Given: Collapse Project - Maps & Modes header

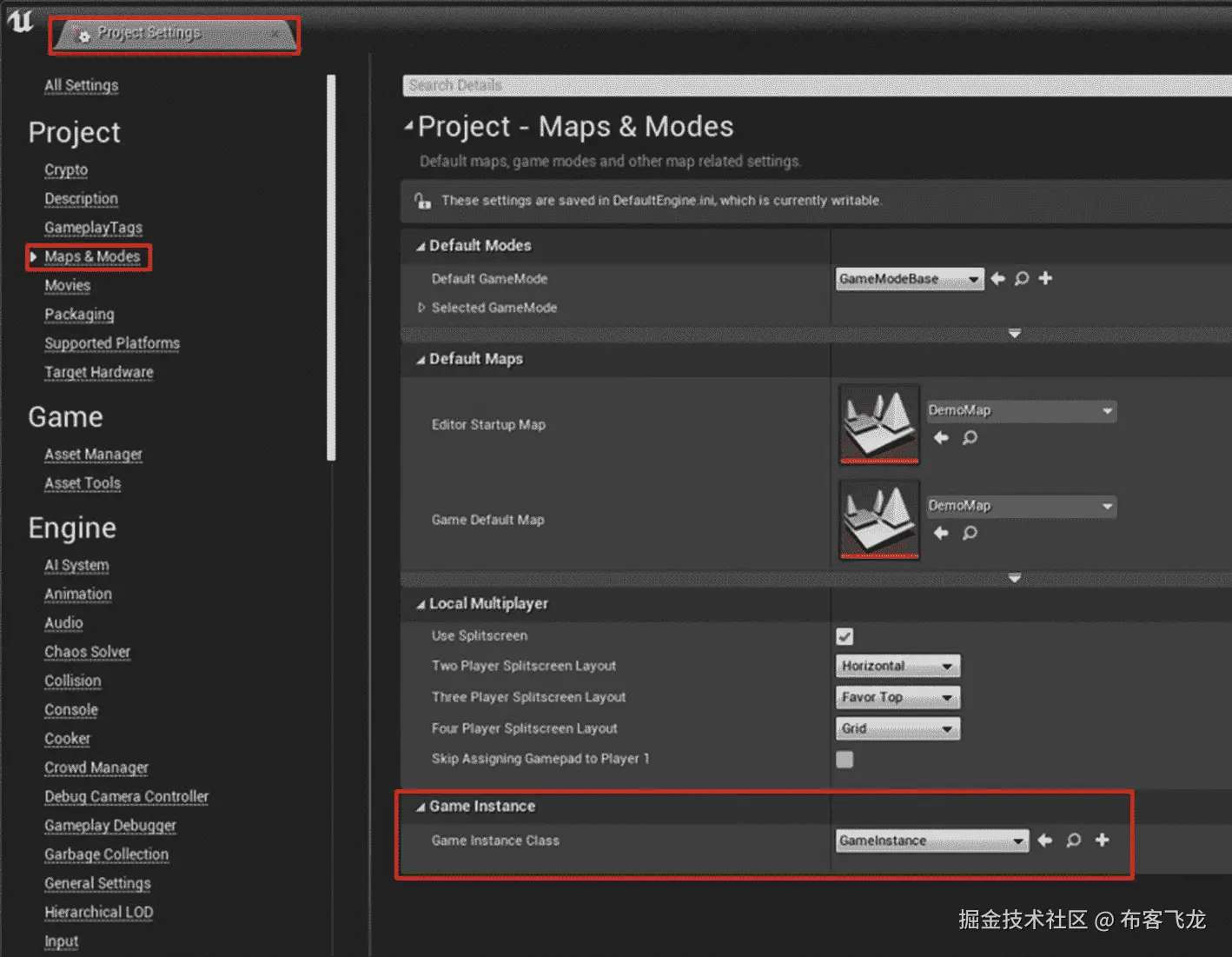Looking at the screenshot, I should click(x=409, y=127).
